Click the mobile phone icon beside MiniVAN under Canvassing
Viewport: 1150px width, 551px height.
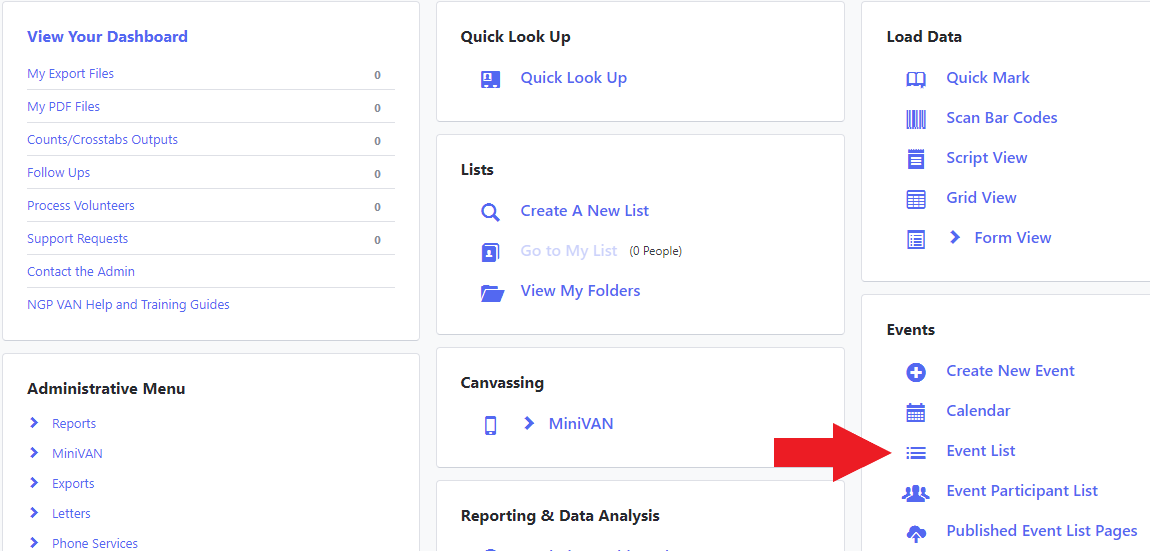[491, 425]
